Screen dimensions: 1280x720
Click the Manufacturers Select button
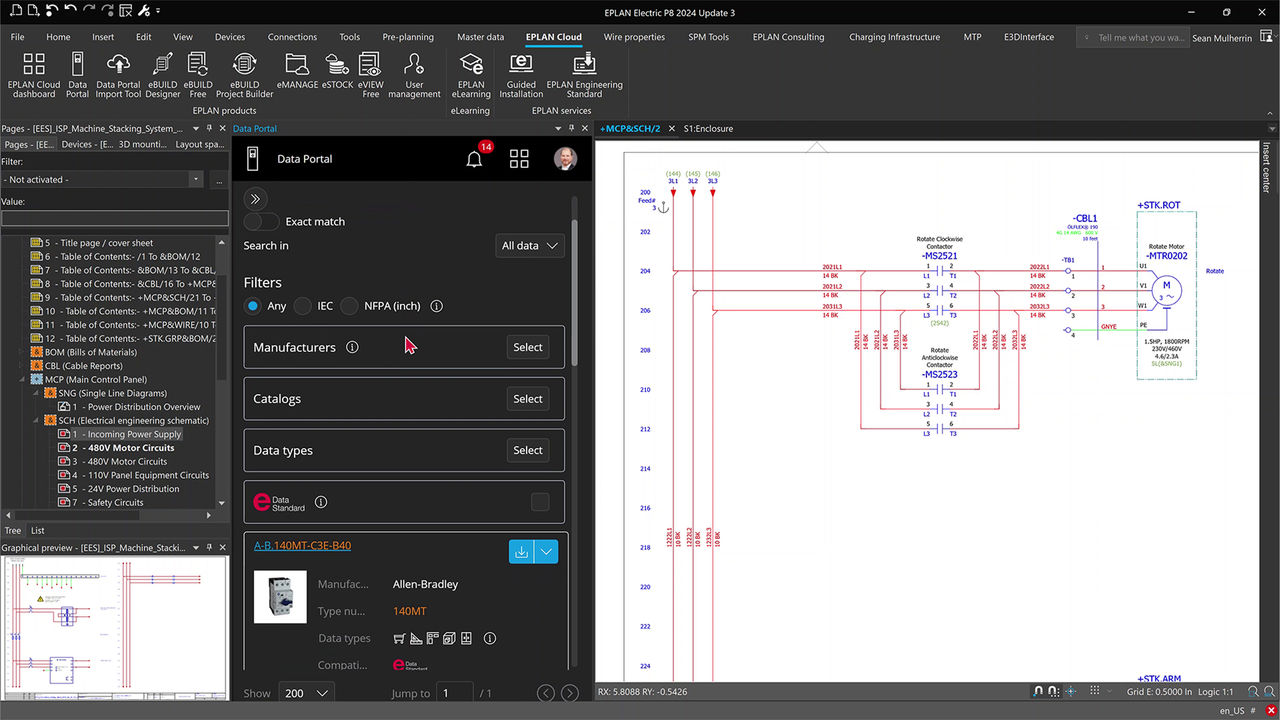527,347
